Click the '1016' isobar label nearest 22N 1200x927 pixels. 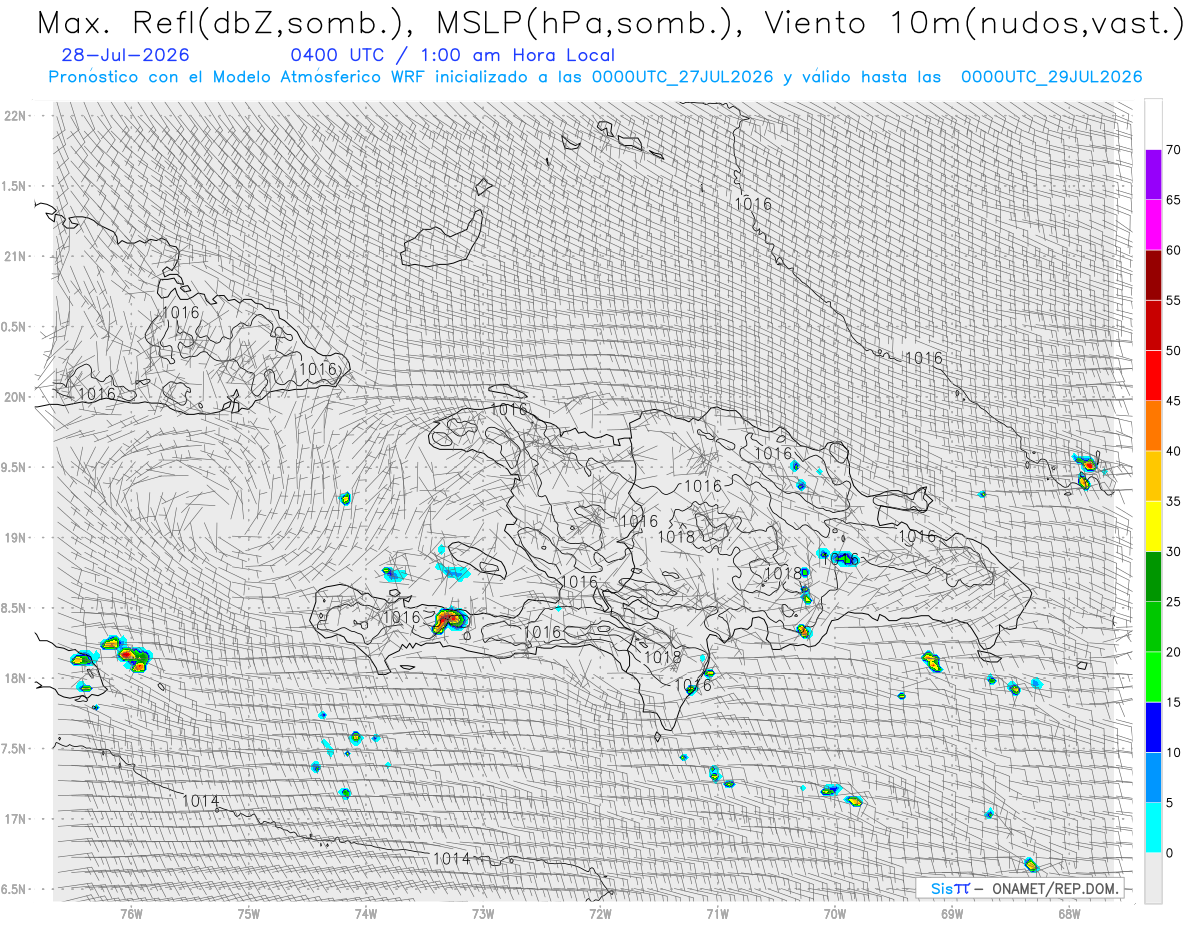coord(753,203)
